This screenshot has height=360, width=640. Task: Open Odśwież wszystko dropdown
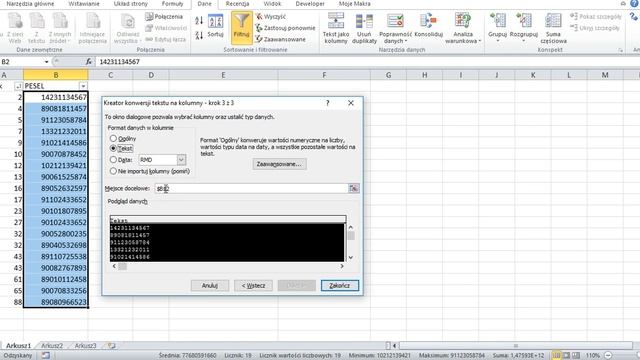click(x=128, y=41)
